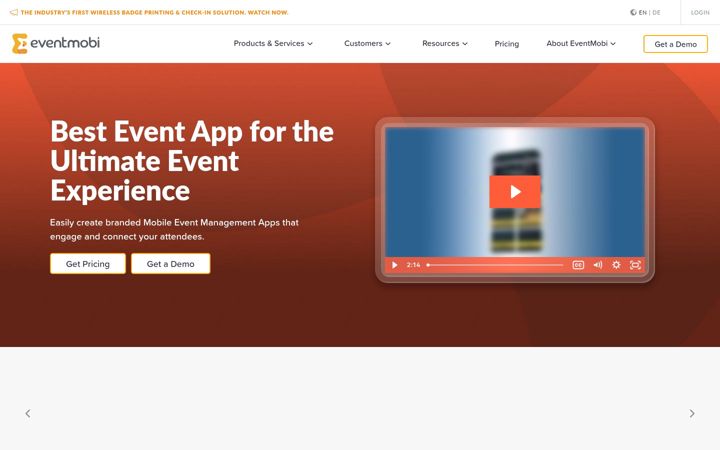This screenshot has height=450, width=720.
Task: Click the 'Easily create branded' subtitle text
Action: tap(174, 230)
